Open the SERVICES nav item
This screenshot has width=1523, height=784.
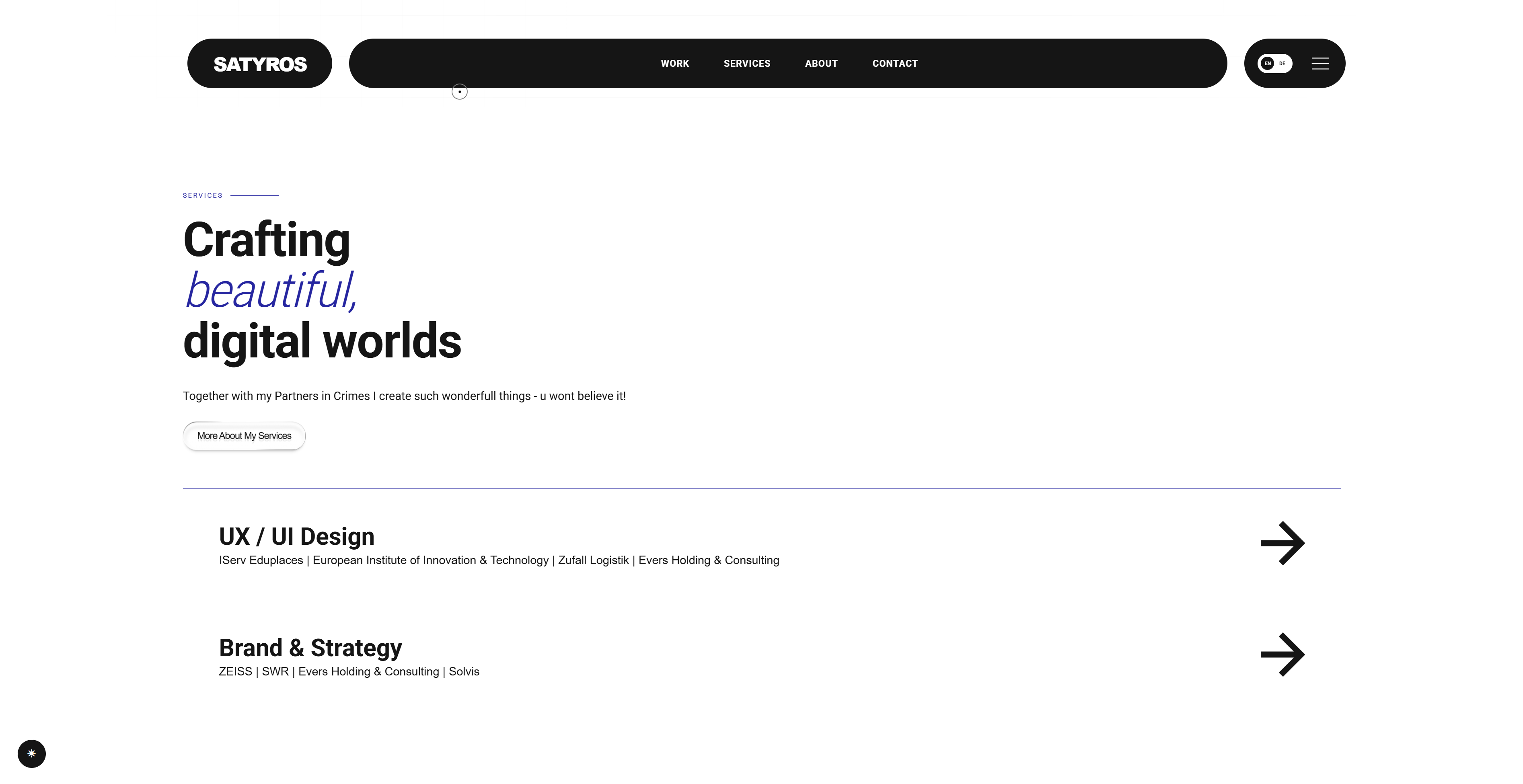[x=747, y=63]
